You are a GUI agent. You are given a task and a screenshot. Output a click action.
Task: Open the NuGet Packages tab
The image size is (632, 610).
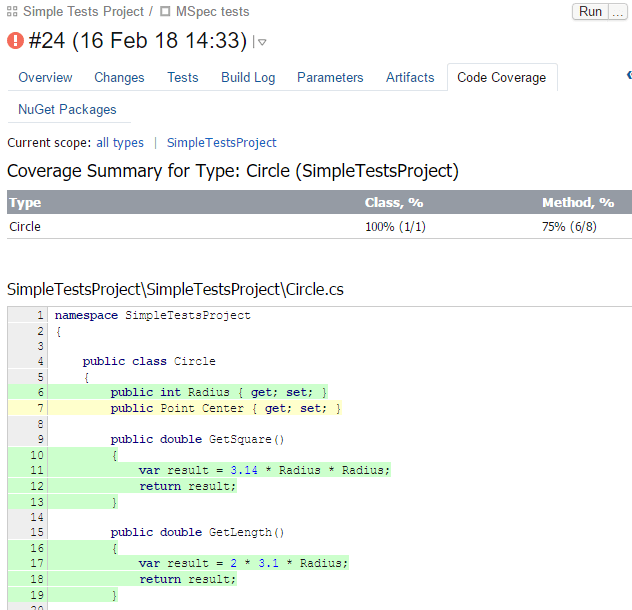(67, 109)
